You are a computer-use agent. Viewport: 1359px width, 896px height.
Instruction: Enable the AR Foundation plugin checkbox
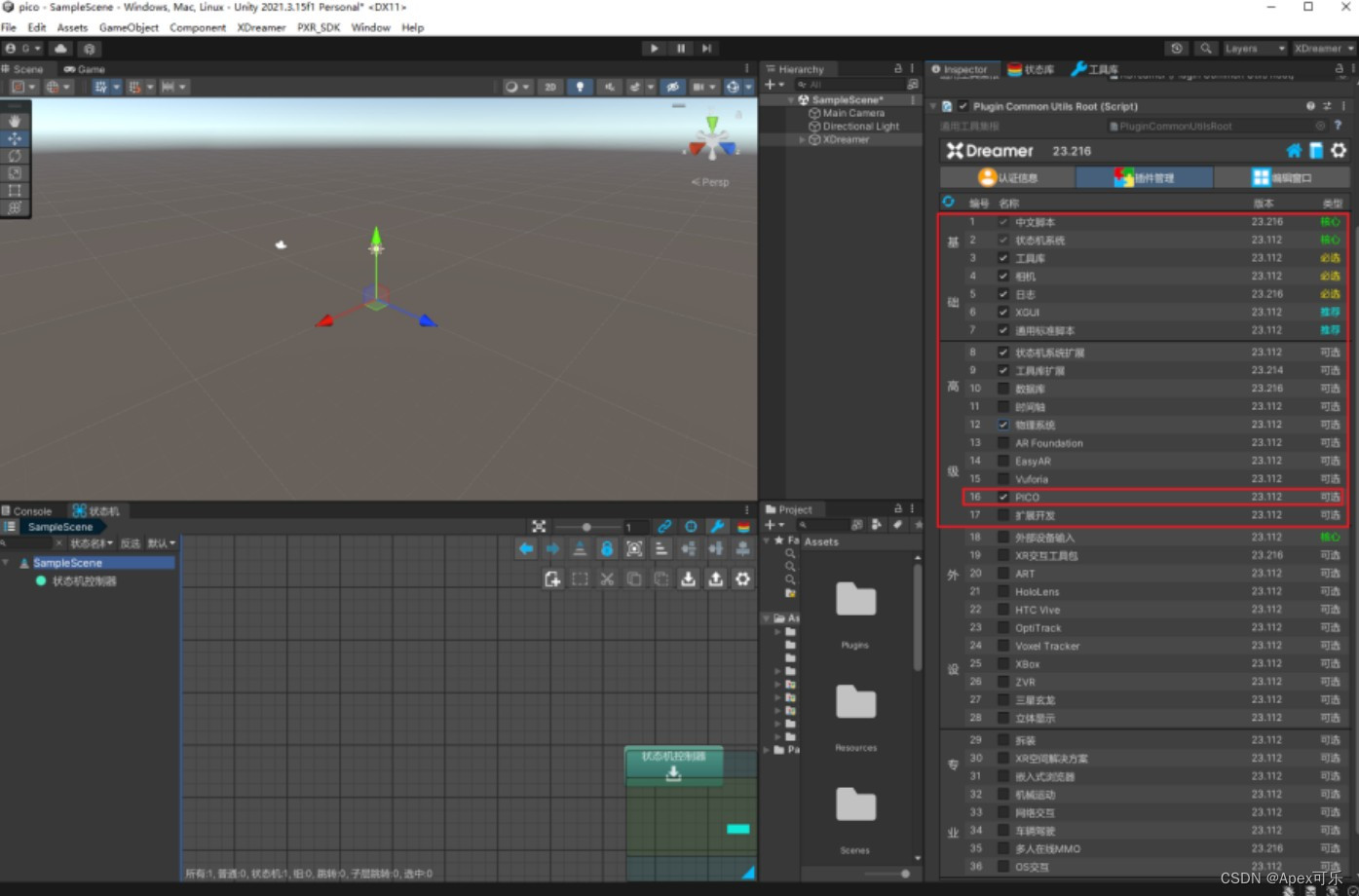coord(1003,443)
